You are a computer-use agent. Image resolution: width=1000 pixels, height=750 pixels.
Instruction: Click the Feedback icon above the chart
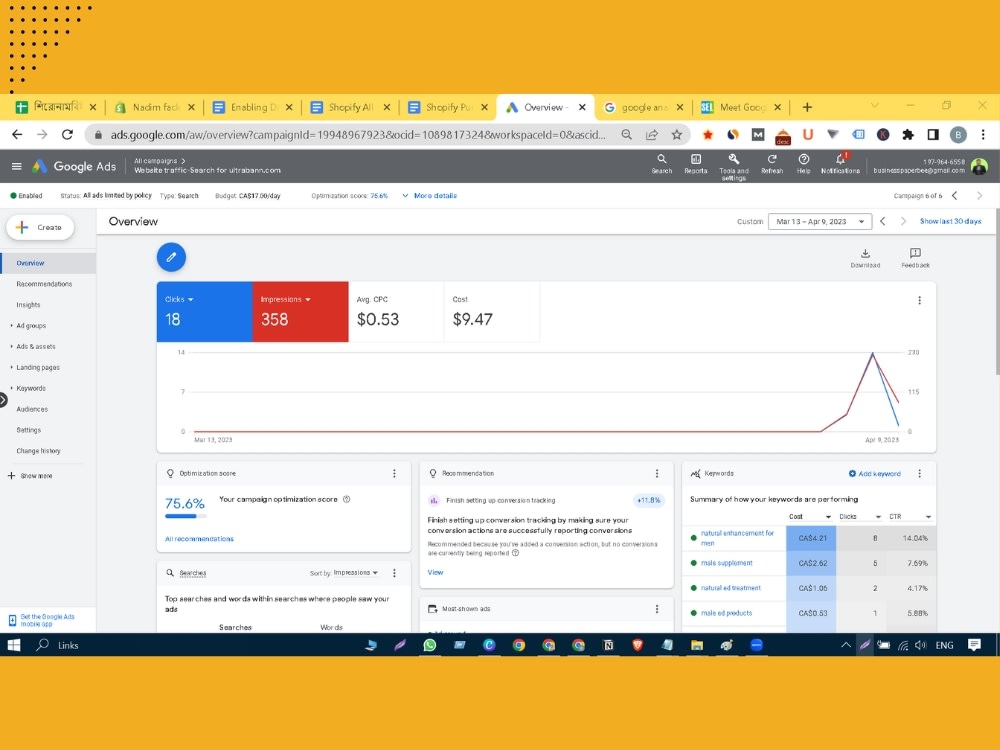[x=915, y=258]
